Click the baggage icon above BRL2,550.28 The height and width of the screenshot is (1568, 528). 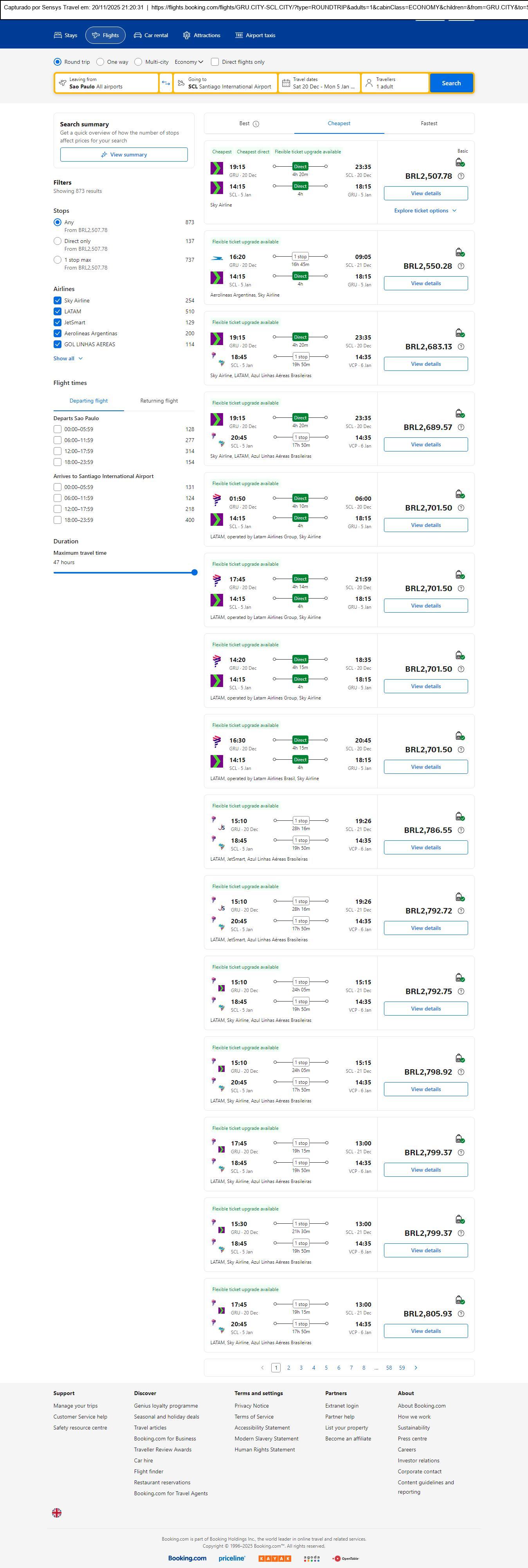(460, 252)
